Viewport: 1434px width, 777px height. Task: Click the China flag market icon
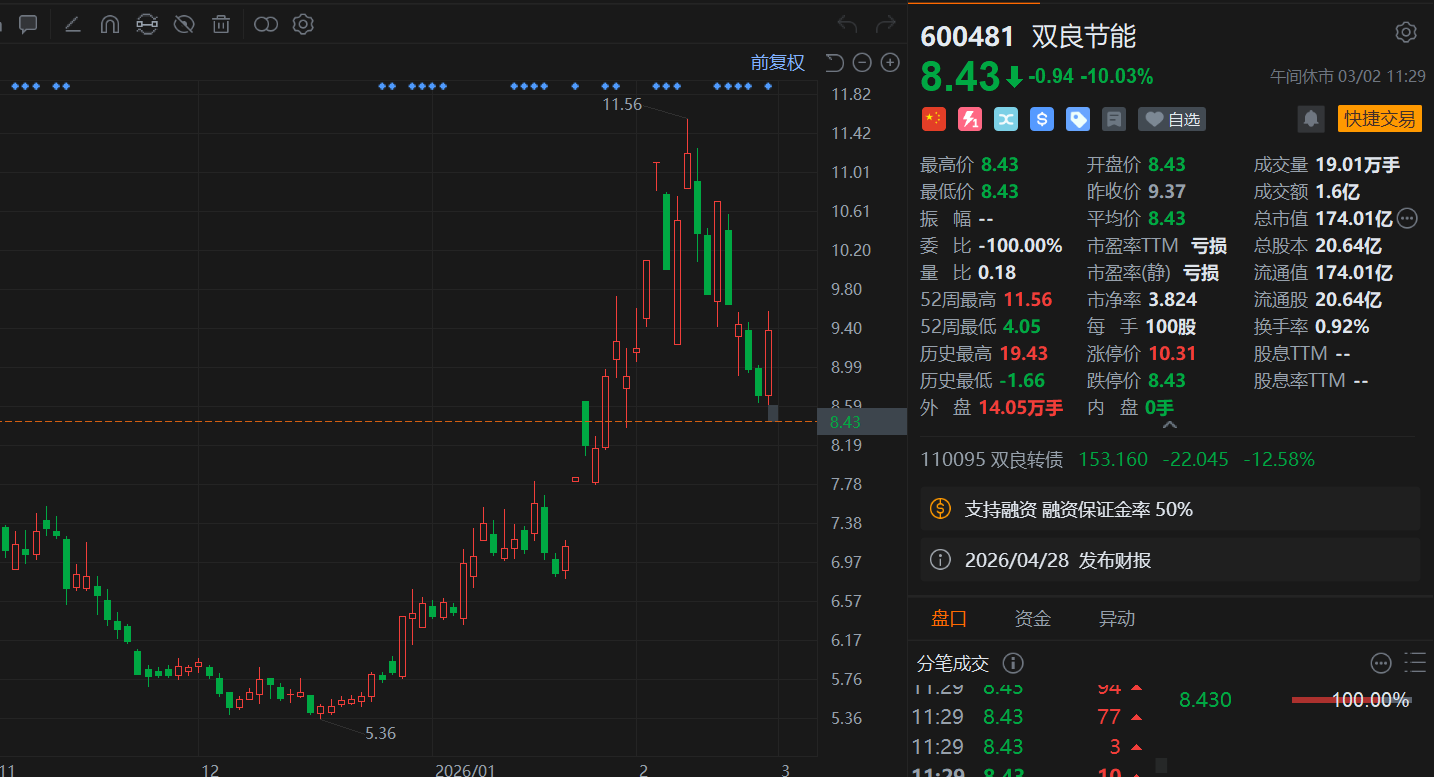pyautogui.click(x=933, y=119)
